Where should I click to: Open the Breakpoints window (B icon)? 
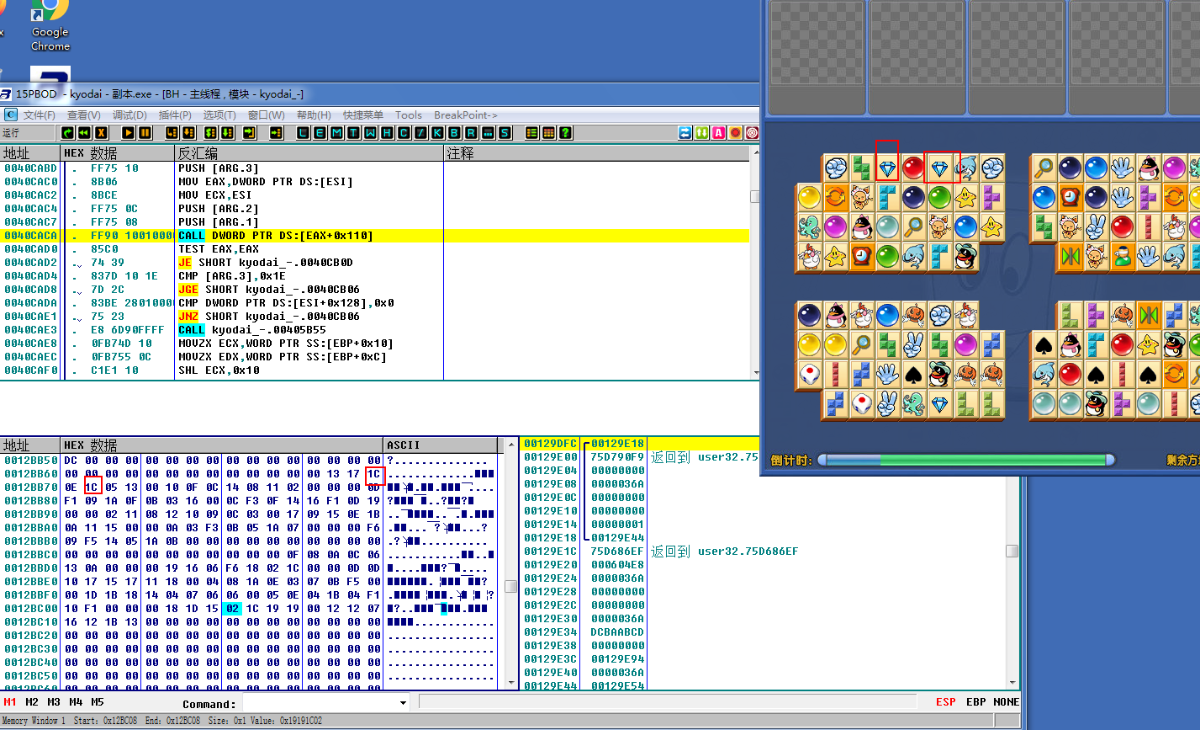454,132
